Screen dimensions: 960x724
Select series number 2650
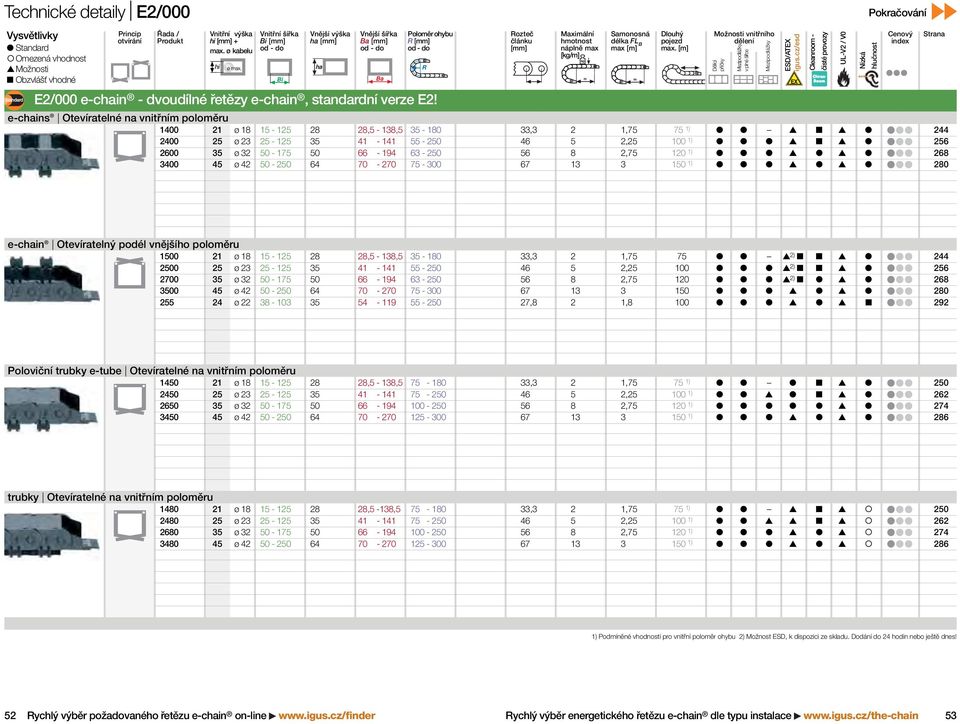(x=169, y=406)
